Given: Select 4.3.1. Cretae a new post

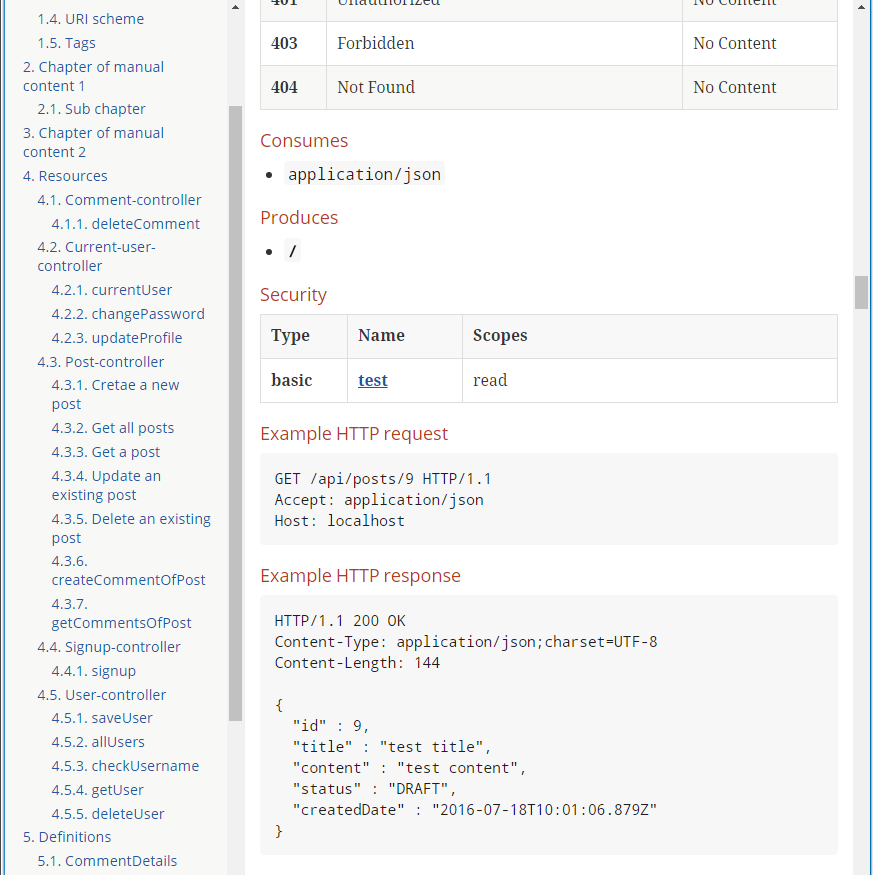Looking at the screenshot, I should (116, 395).
